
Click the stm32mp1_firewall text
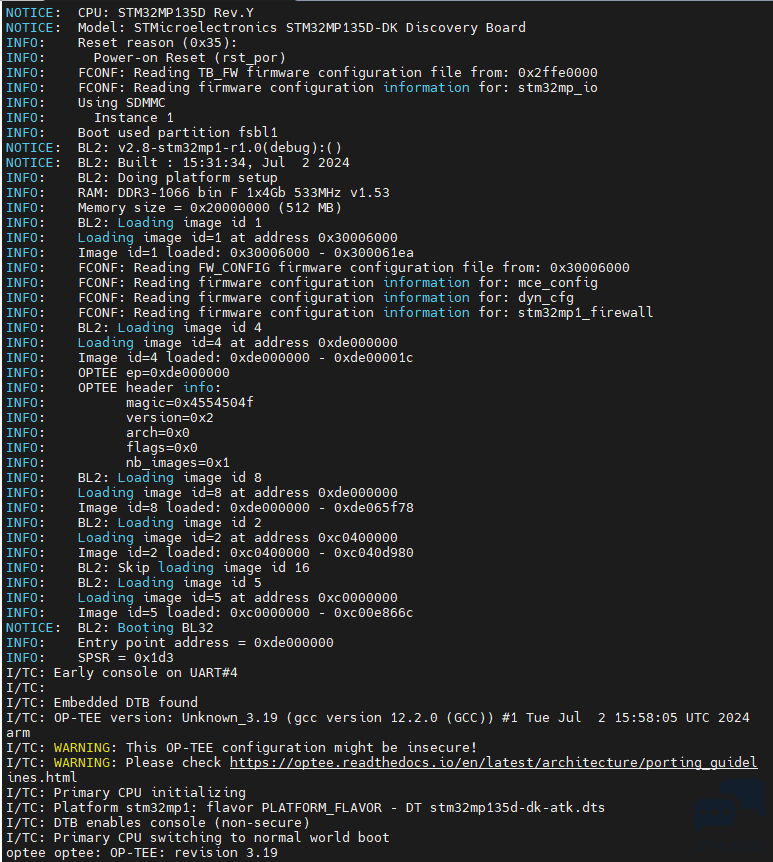[586, 313]
